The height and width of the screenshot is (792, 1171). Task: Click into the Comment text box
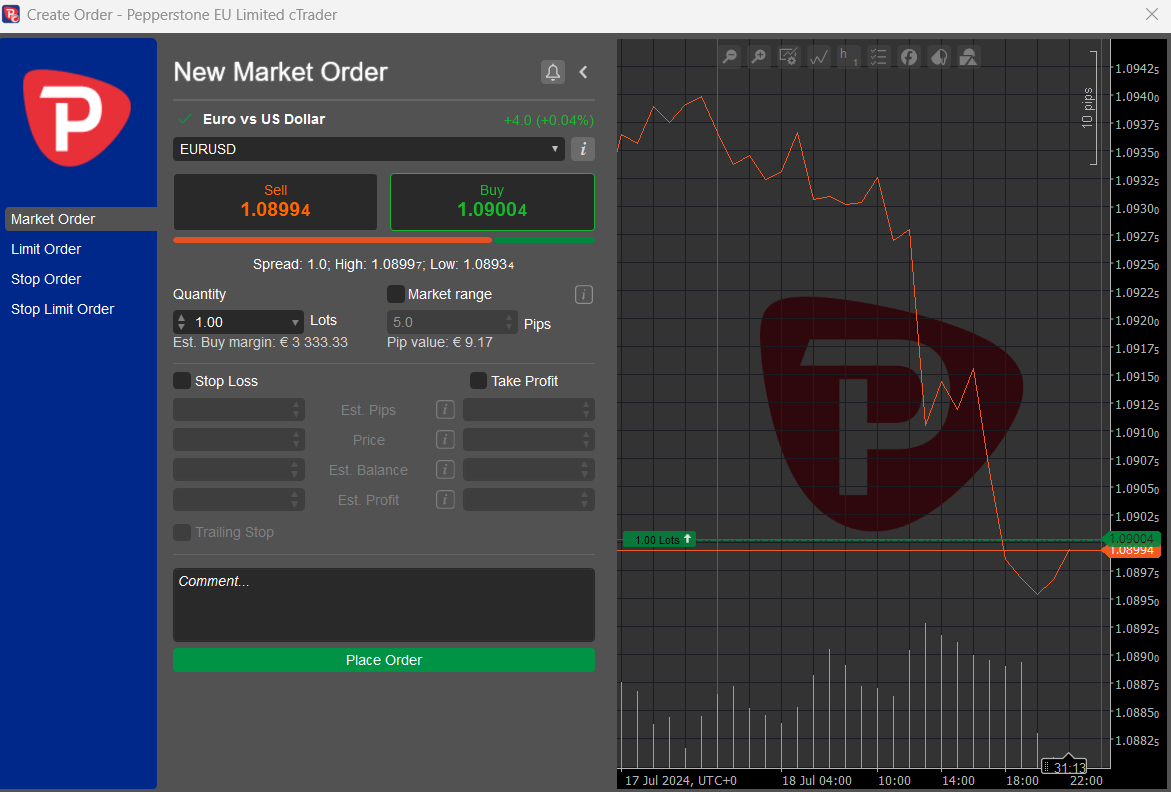coord(384,605)
